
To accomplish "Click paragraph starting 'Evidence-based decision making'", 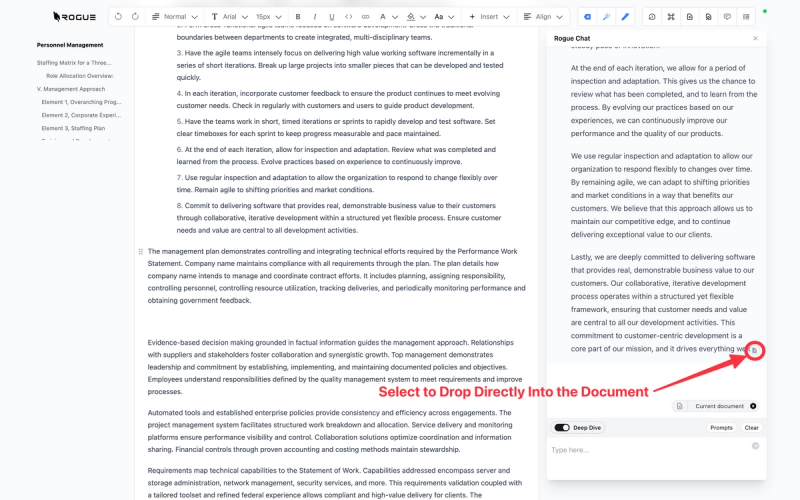I will [335, 367].
